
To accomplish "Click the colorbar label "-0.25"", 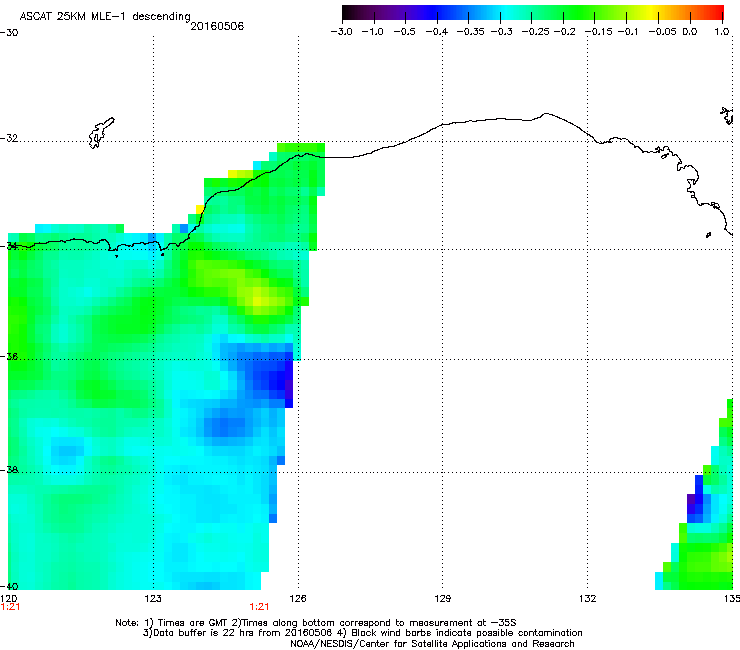I will pyautogui.click(x=536, y=32).
